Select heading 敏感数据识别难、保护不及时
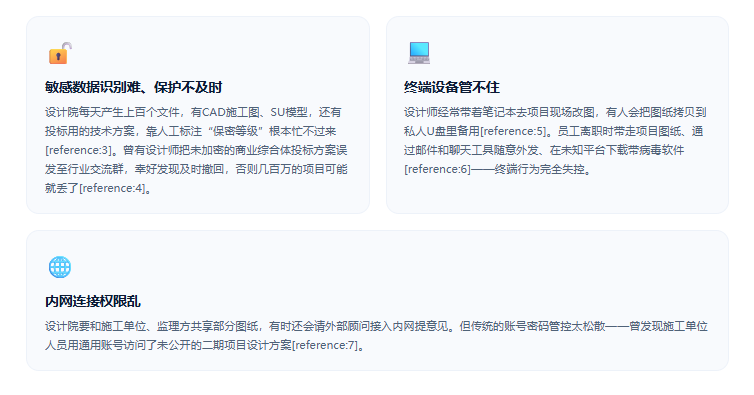 coord(134,88)
